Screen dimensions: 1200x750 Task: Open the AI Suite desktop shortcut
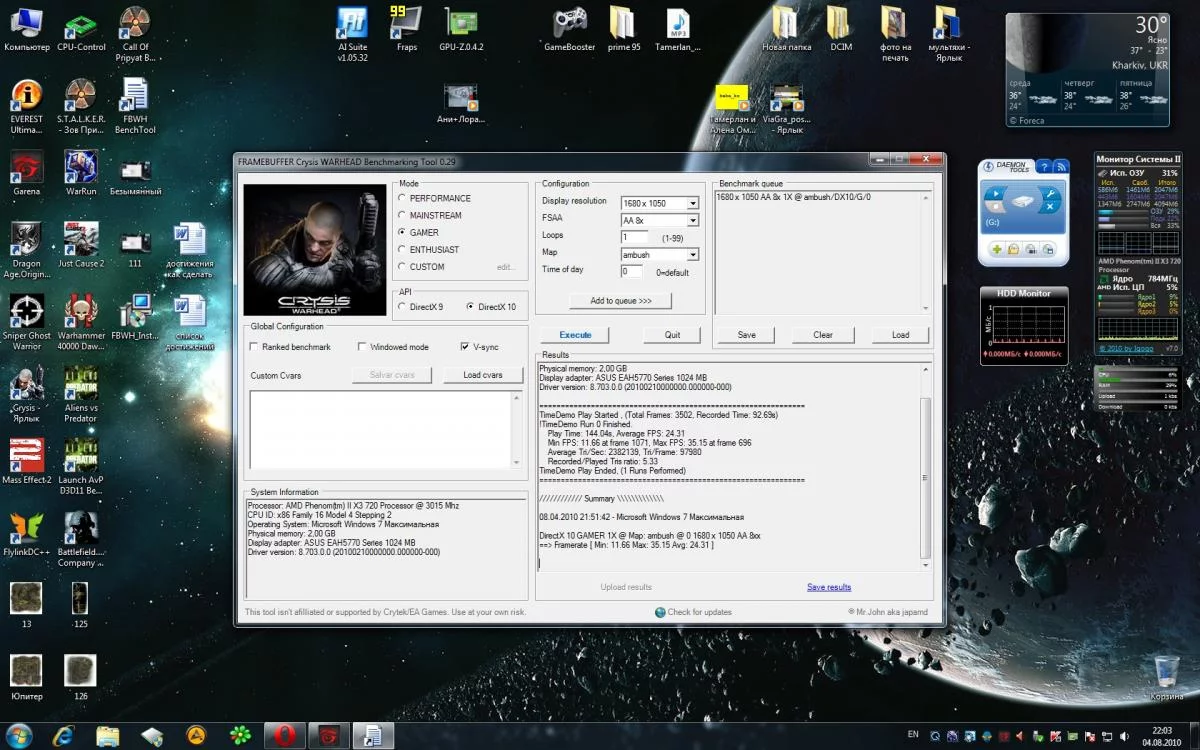pos(352,24)
